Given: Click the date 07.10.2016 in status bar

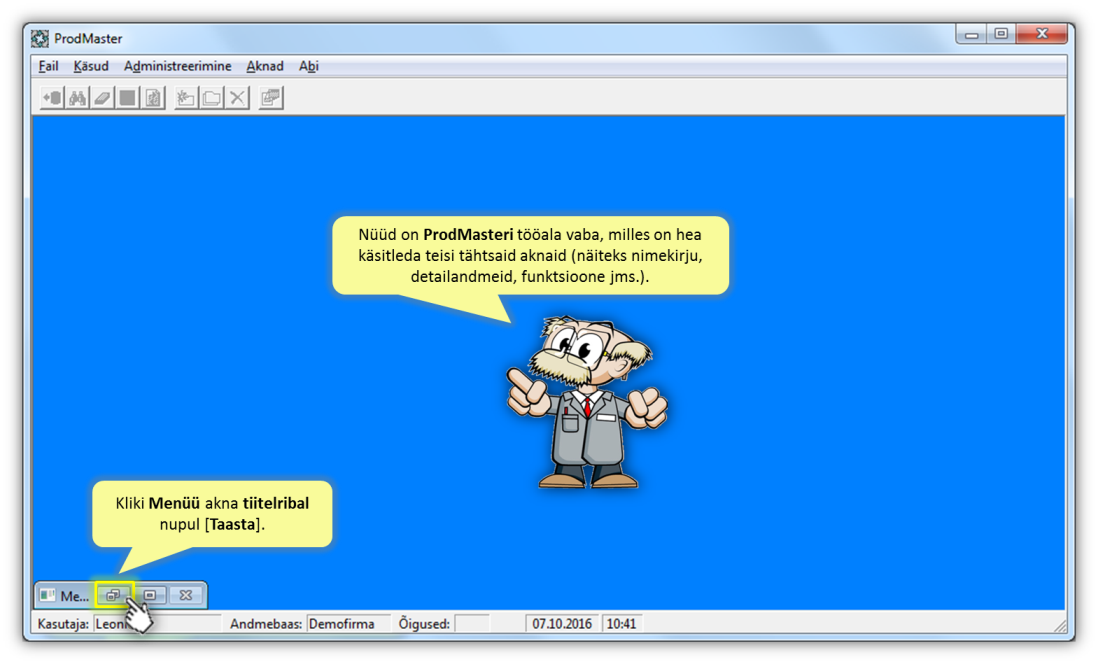Looking at the screenshot, I should (x=562, y=623).
